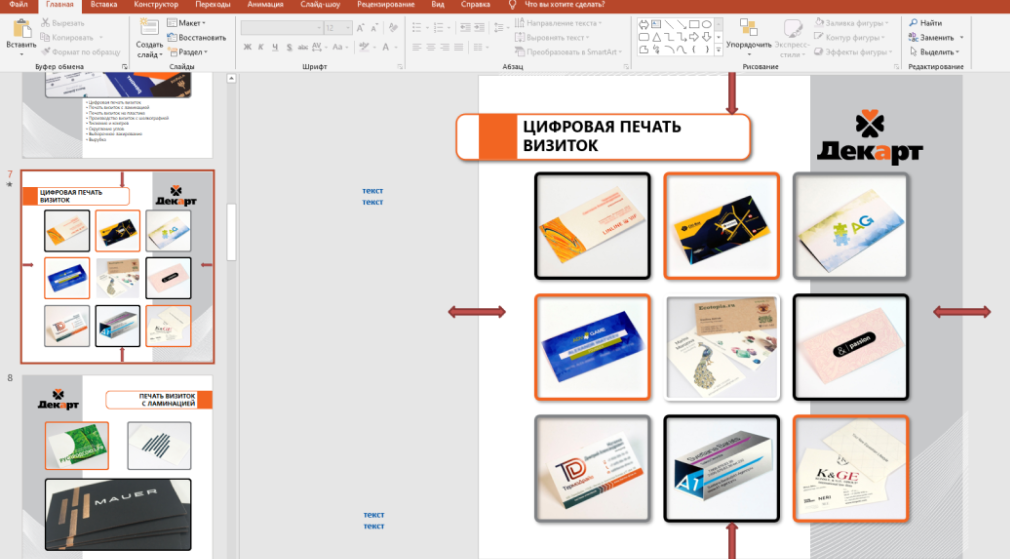Open the Файл menu tab
This screenshot has width=1010, height=559.
tap(19, 5)
